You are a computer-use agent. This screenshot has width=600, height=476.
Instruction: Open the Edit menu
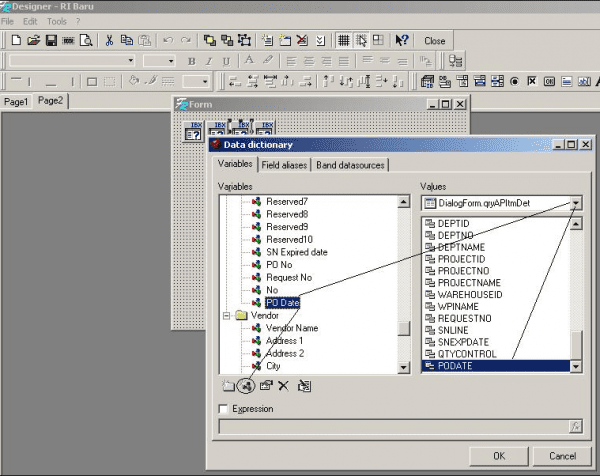point(30,21)
